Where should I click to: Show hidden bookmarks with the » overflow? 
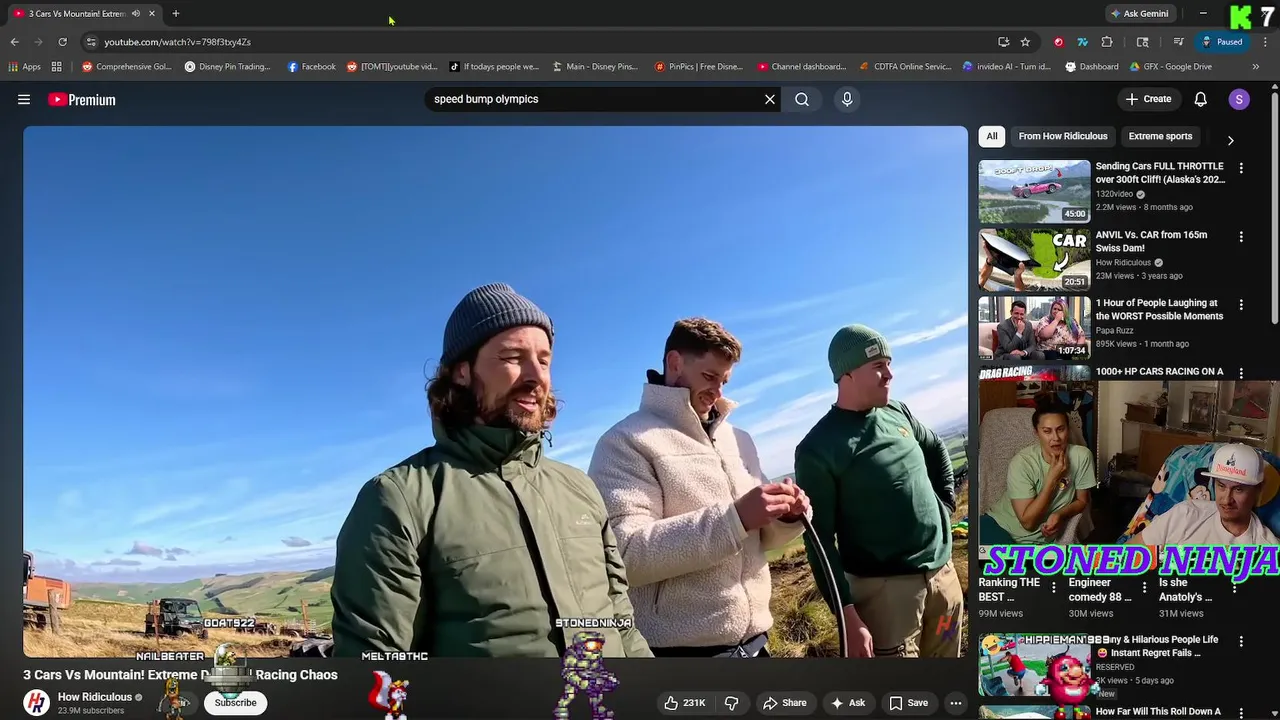click(1256, 67)
